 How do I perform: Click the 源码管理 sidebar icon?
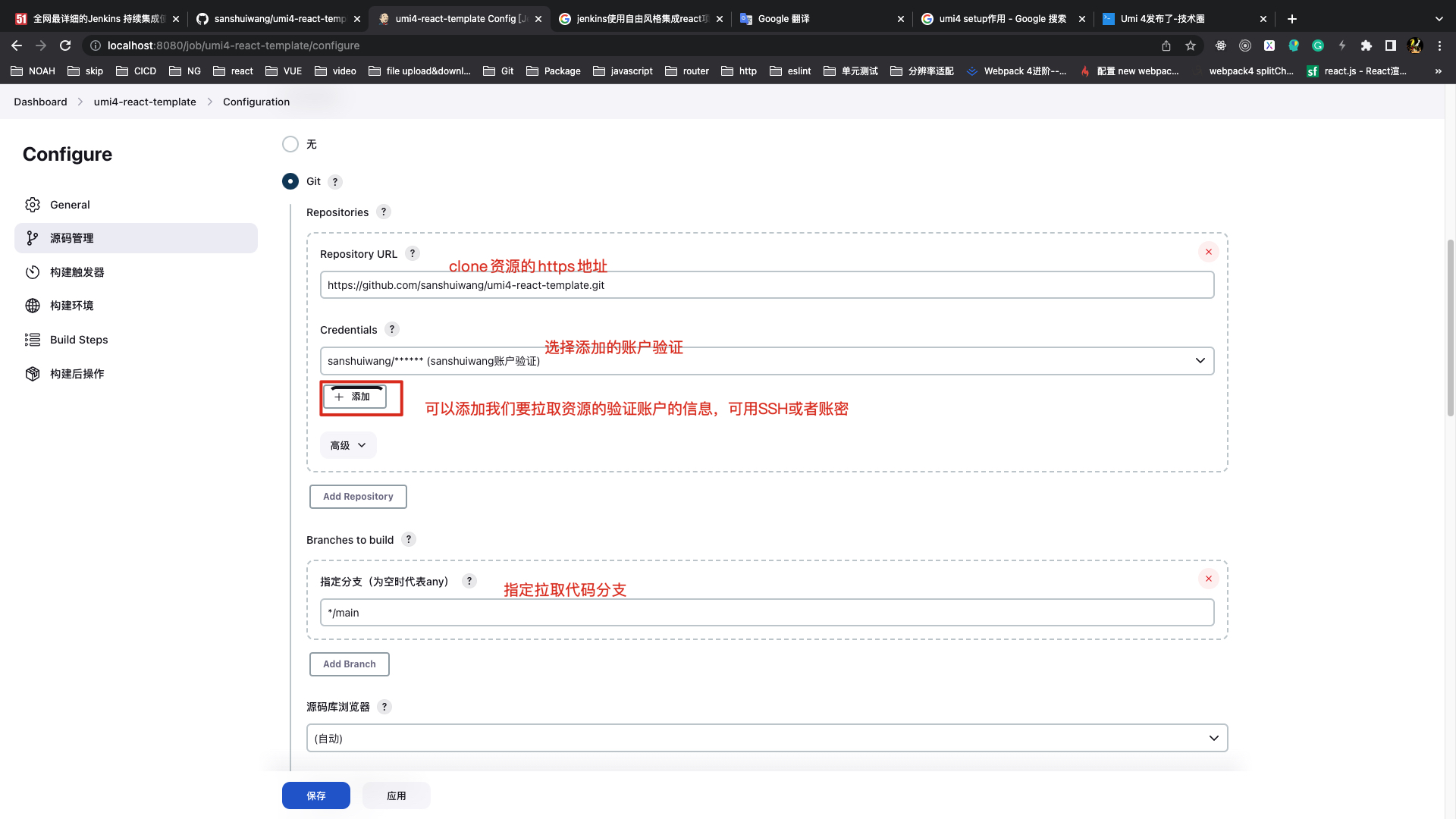33,238
